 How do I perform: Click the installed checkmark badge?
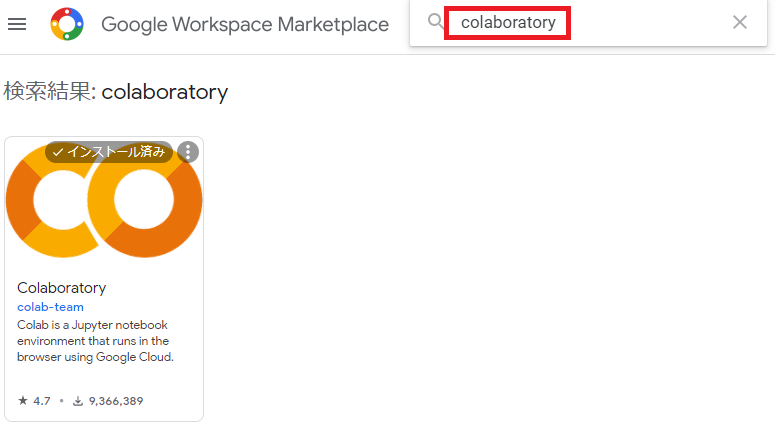pos(109,152)
